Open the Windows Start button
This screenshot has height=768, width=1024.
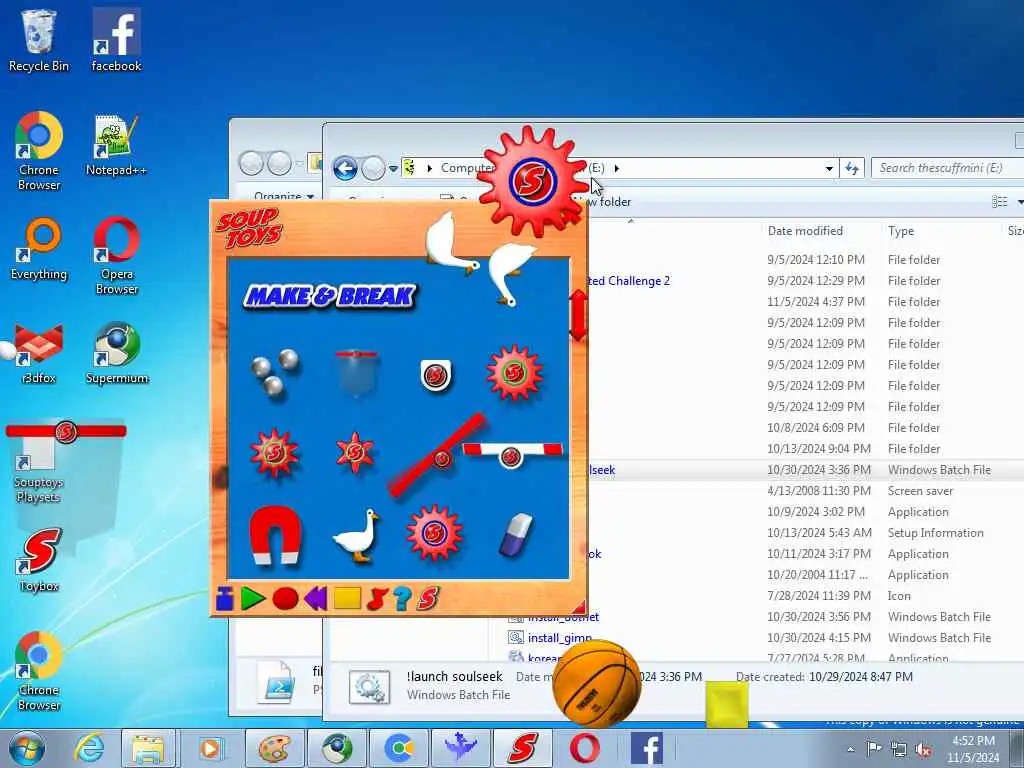click(x=26, y=748)
